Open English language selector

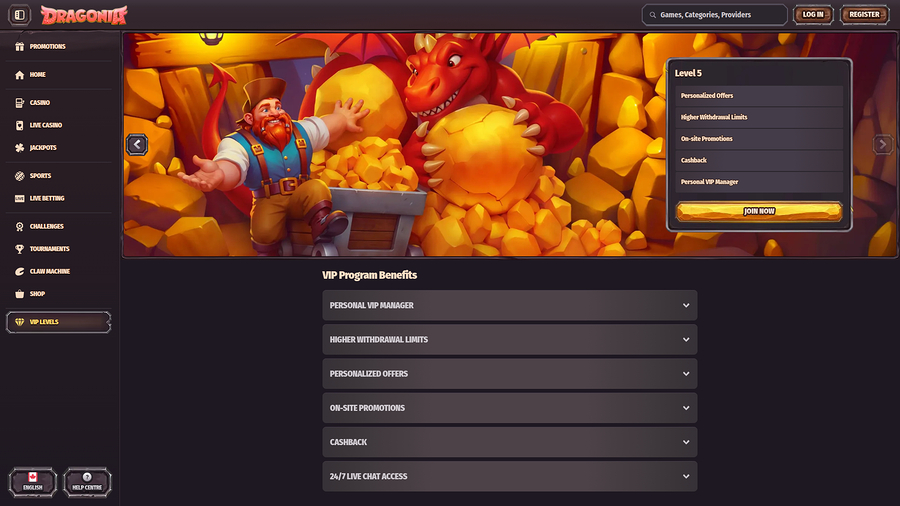click(x=33, y=482)
